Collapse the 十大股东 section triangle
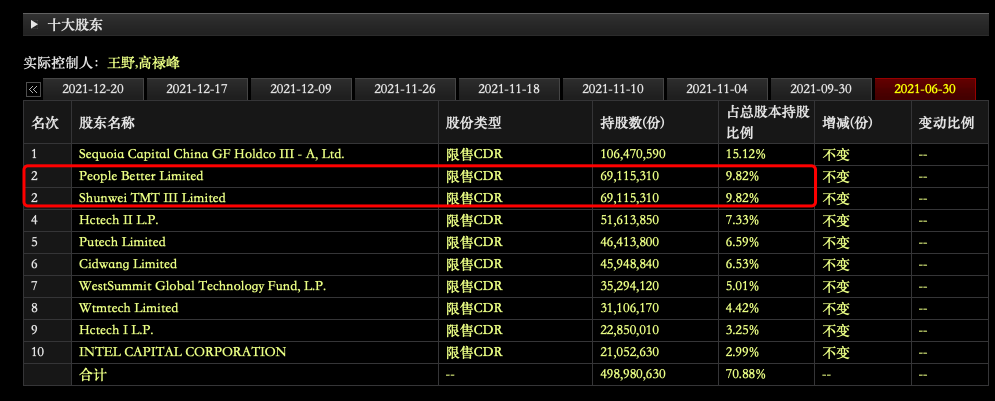 click(34, 25)
